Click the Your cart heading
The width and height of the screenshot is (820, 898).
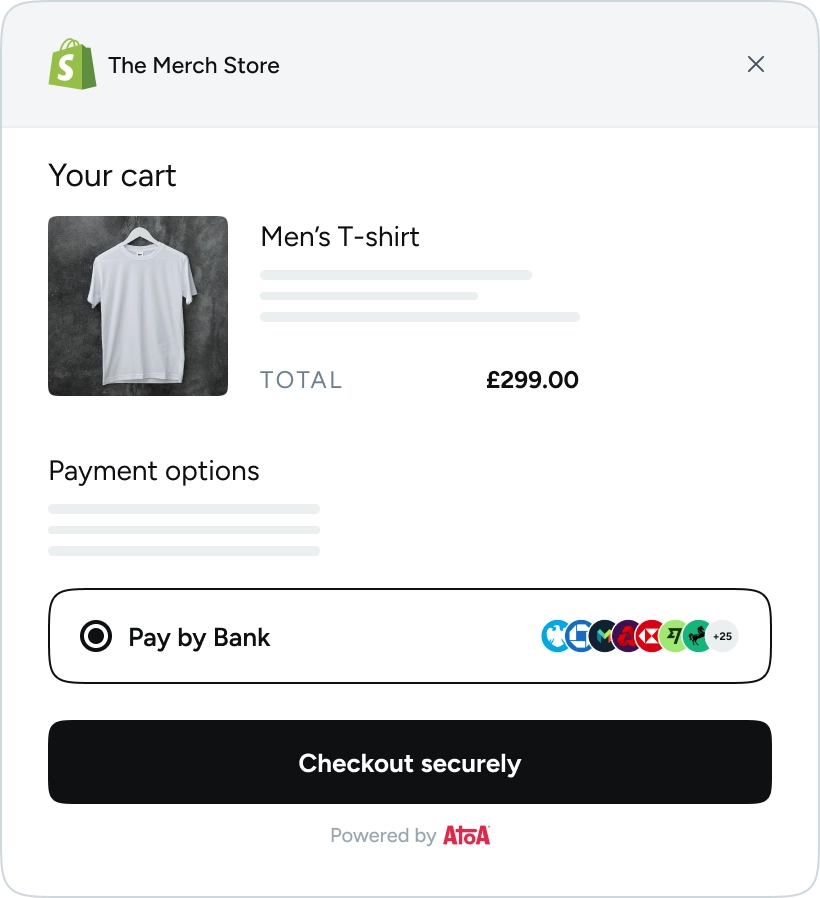pos(112,176)
